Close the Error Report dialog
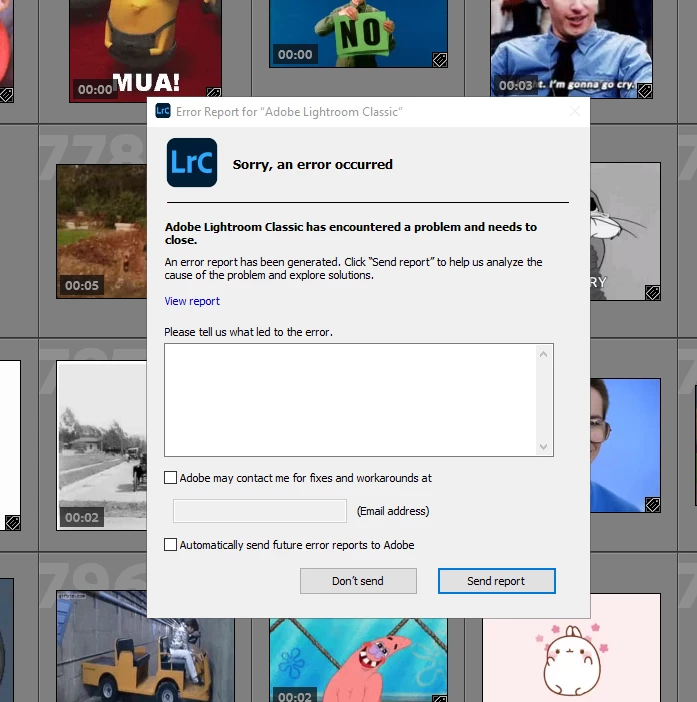 (x=575, y=111)
